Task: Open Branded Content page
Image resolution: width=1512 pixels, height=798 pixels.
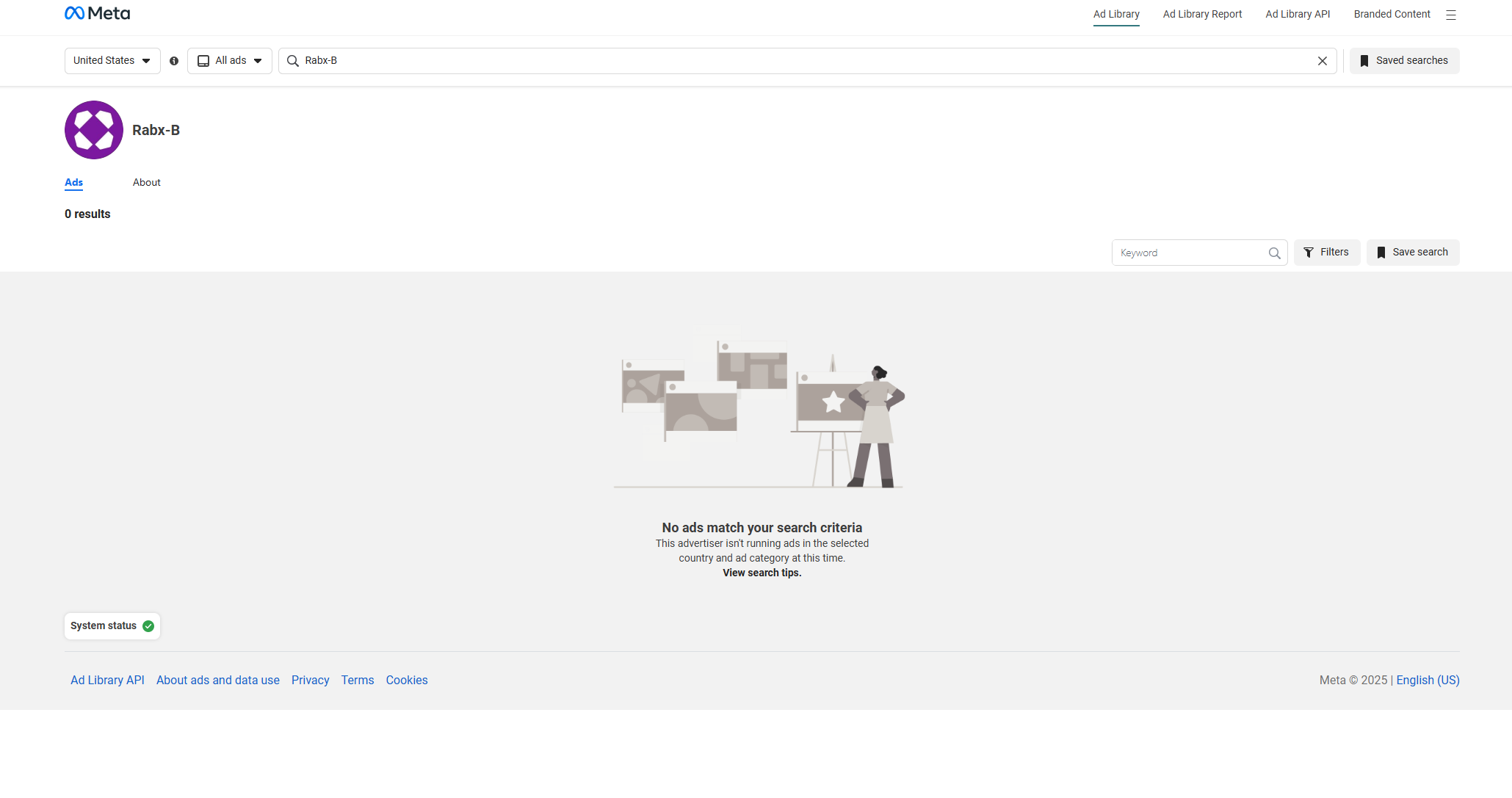Action: coord(1392,14)
